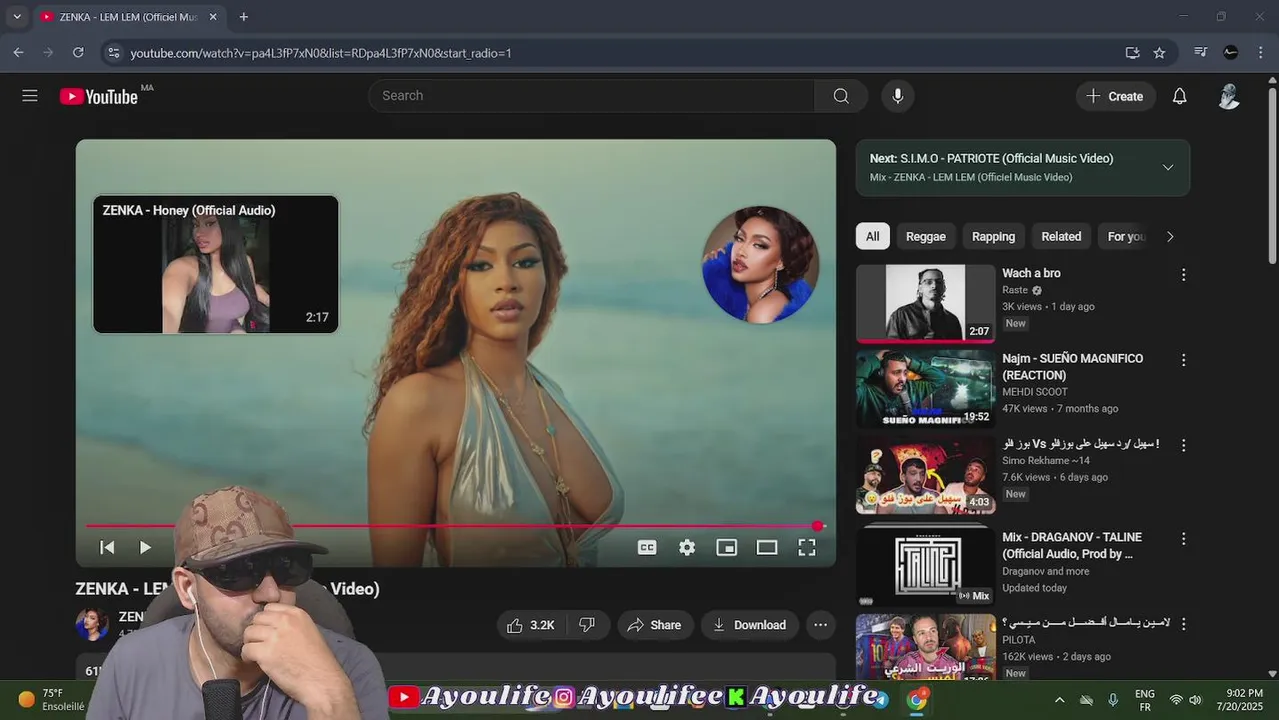
Task: Expand the Next up mix playlist chevron
Action: pos(1168,167)
